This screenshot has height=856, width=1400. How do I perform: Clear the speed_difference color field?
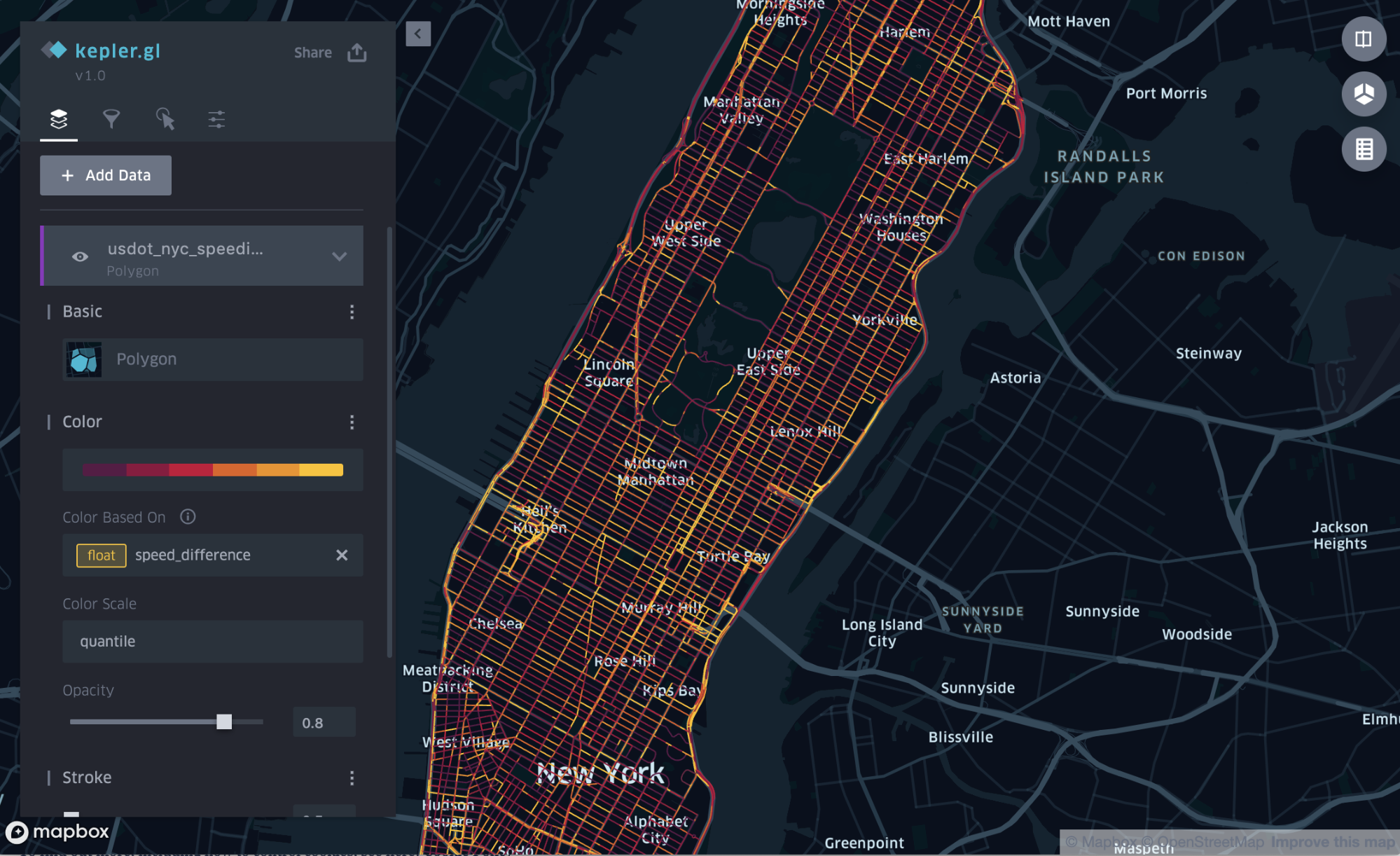342,555
